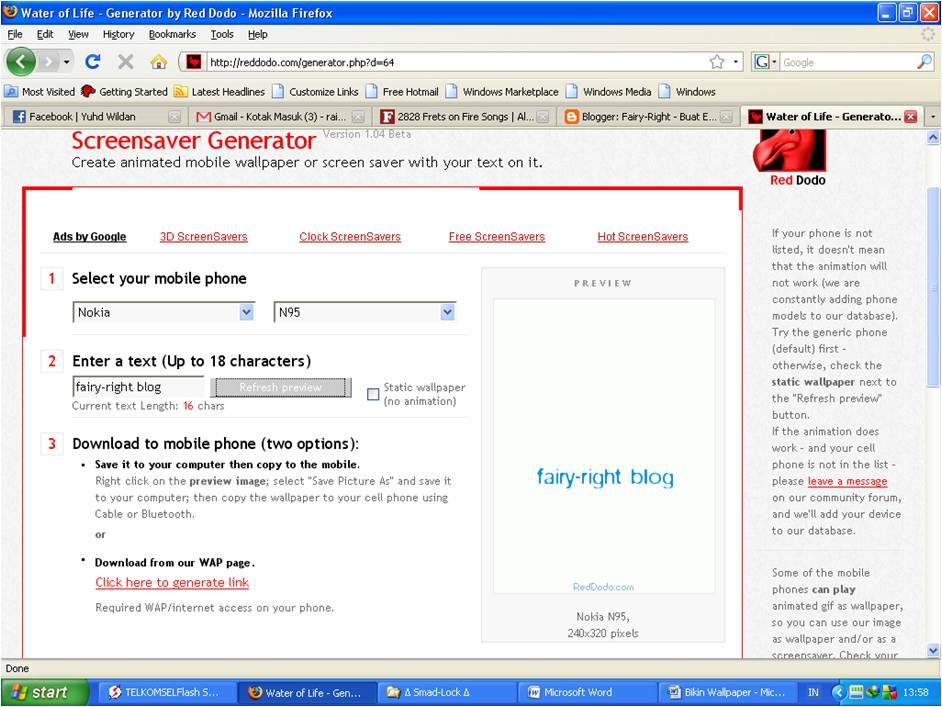This screenshot has width=942, height=707.
Task: Open the Bookmarks menu
Action: (171, 33)
